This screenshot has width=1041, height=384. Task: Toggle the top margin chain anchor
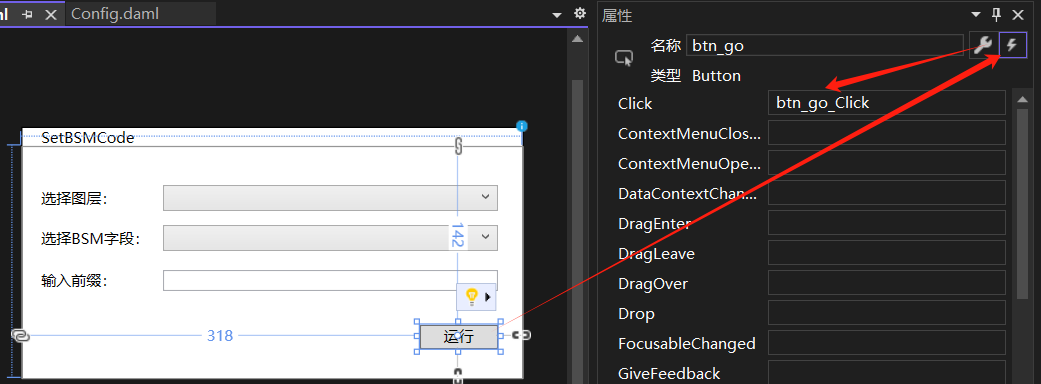point(458,146)
